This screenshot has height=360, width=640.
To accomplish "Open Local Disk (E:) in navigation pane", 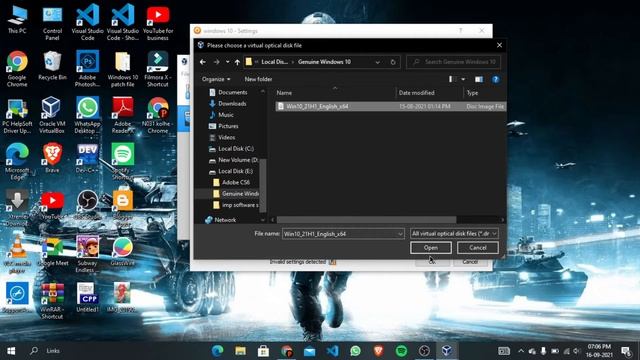I will 235,171.
